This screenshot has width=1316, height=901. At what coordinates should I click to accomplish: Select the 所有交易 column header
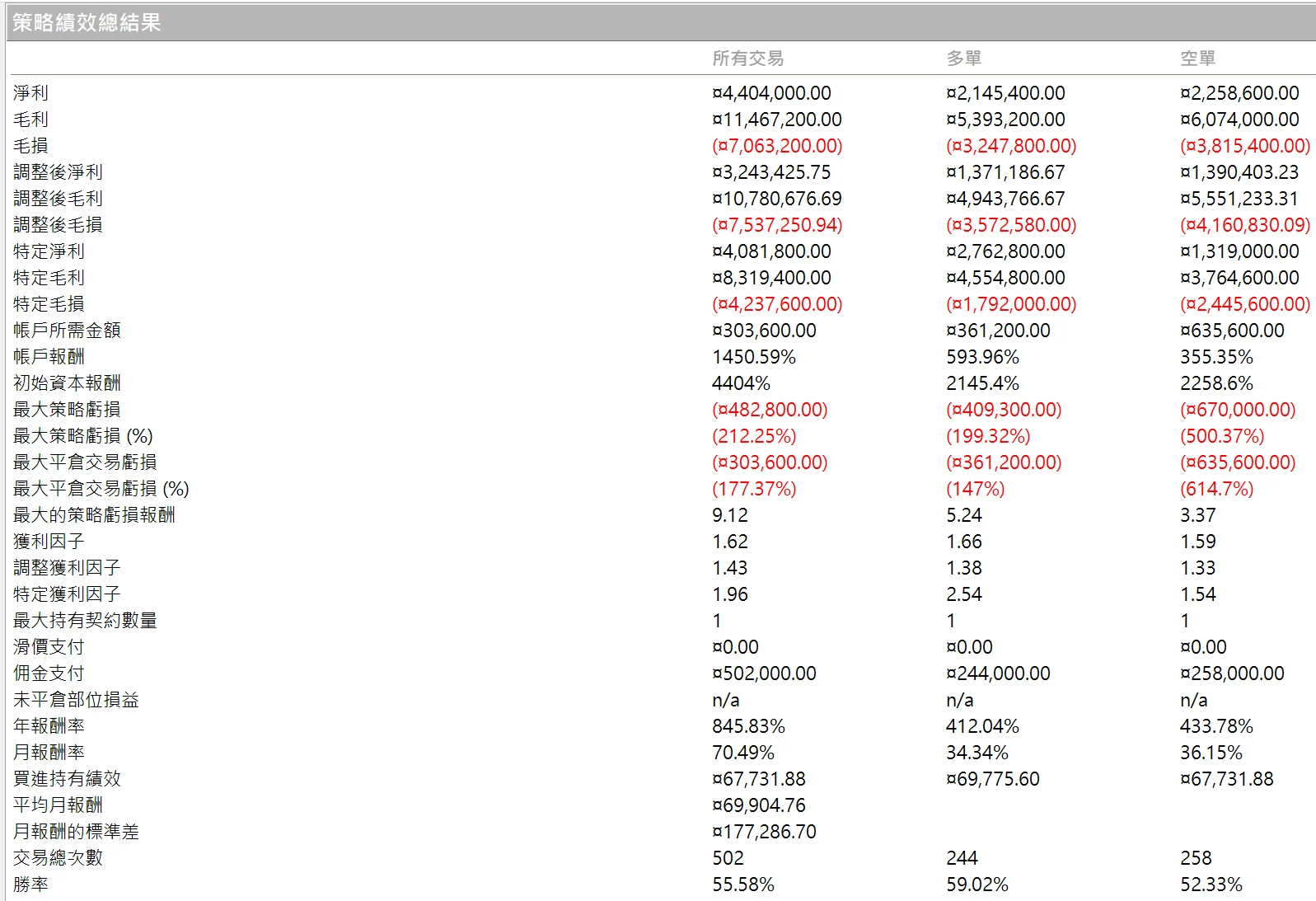[747, 59]
